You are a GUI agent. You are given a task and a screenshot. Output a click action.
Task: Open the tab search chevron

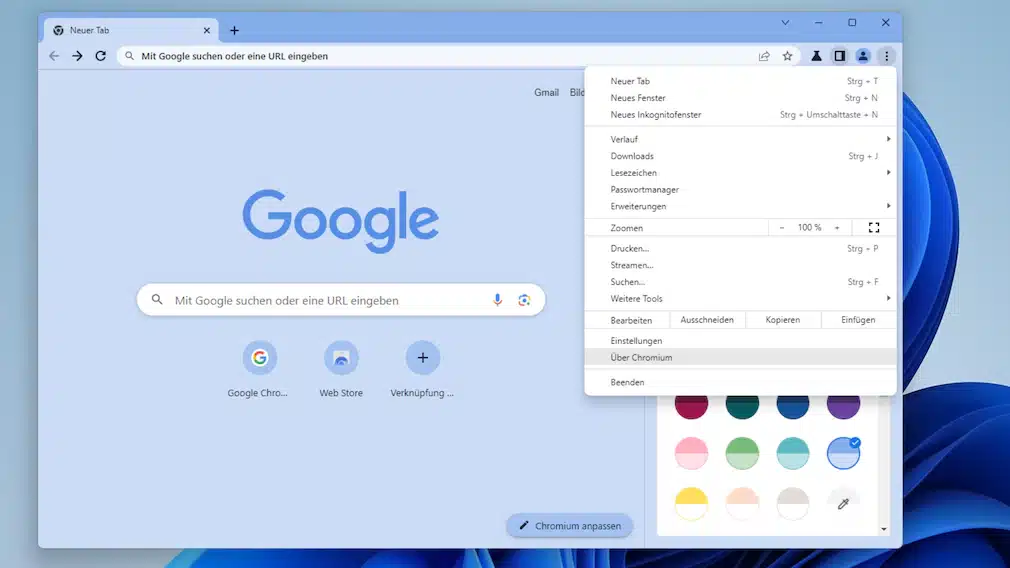tap(785, 23)
